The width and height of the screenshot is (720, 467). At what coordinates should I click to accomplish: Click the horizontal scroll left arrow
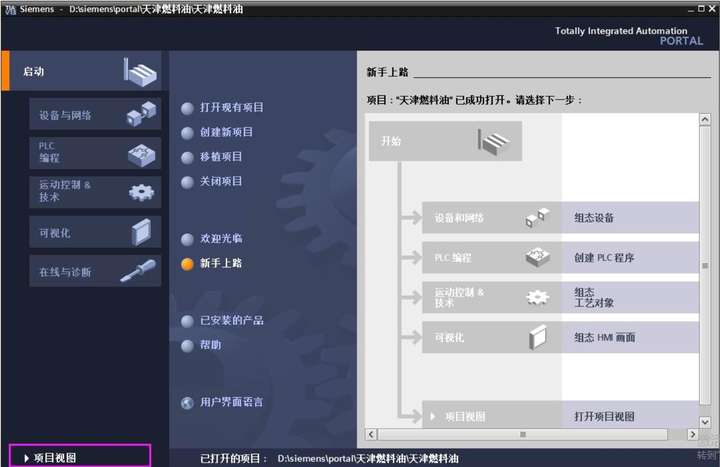pyautogui.click(x=371, y=434)
